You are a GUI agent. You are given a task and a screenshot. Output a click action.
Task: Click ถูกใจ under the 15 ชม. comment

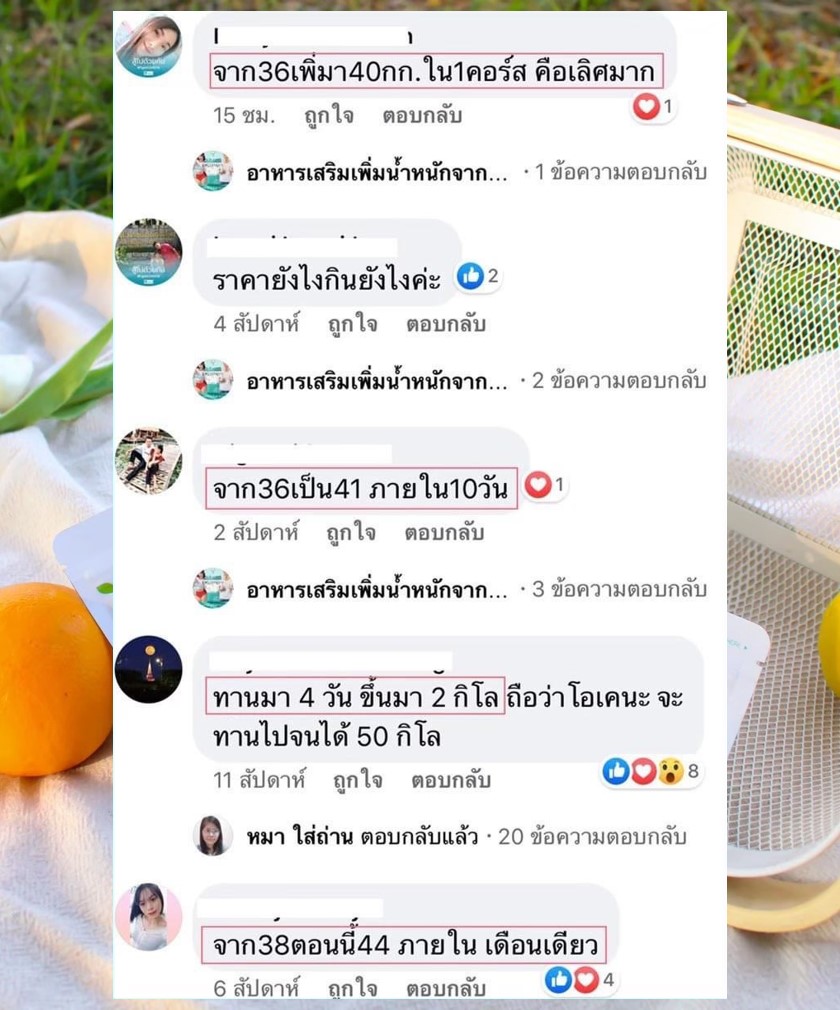(329, 115)
